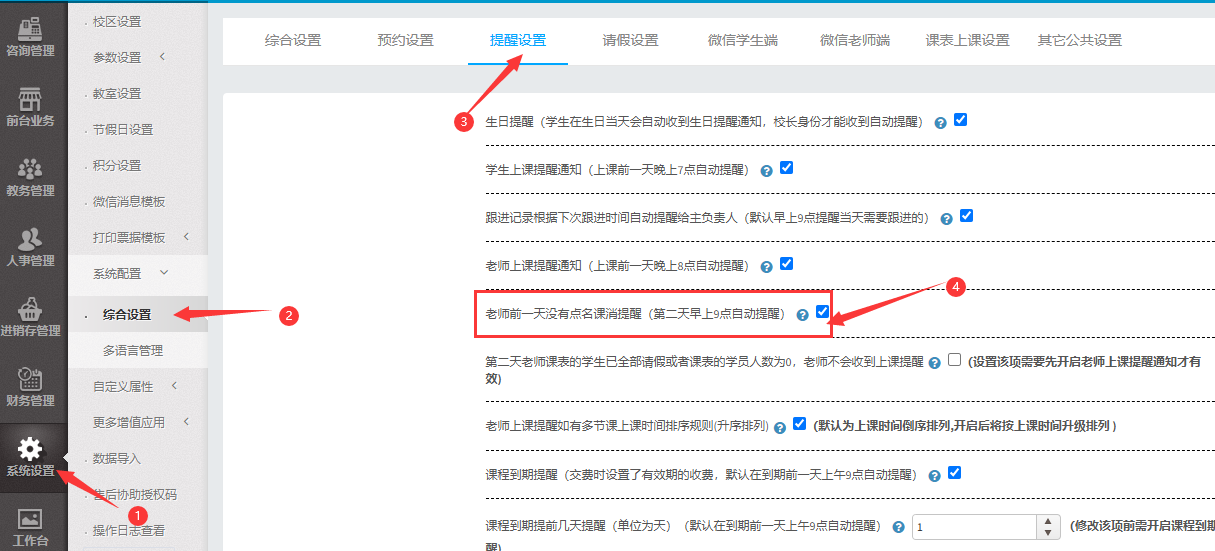This screenshot has height=551, width=1215.
Task: Decrease the 提前几天提醒 days value
Action: pyautogui.click(x=1049, y=533)
